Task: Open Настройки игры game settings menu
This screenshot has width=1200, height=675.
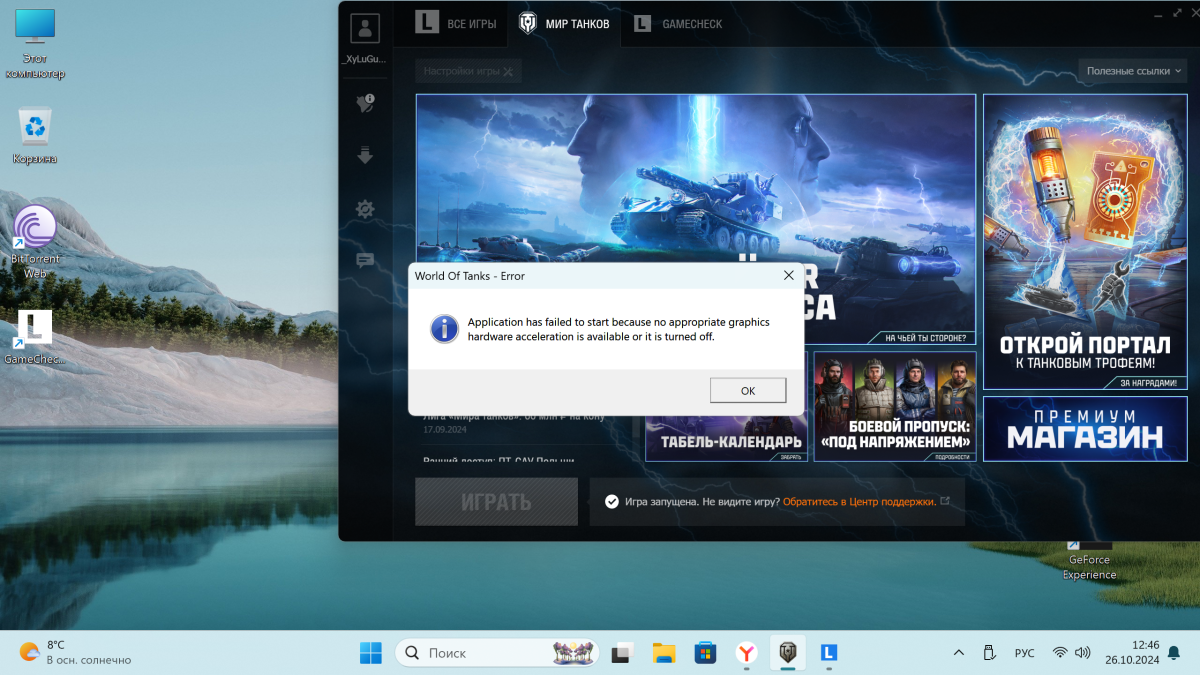Action: 467,71
